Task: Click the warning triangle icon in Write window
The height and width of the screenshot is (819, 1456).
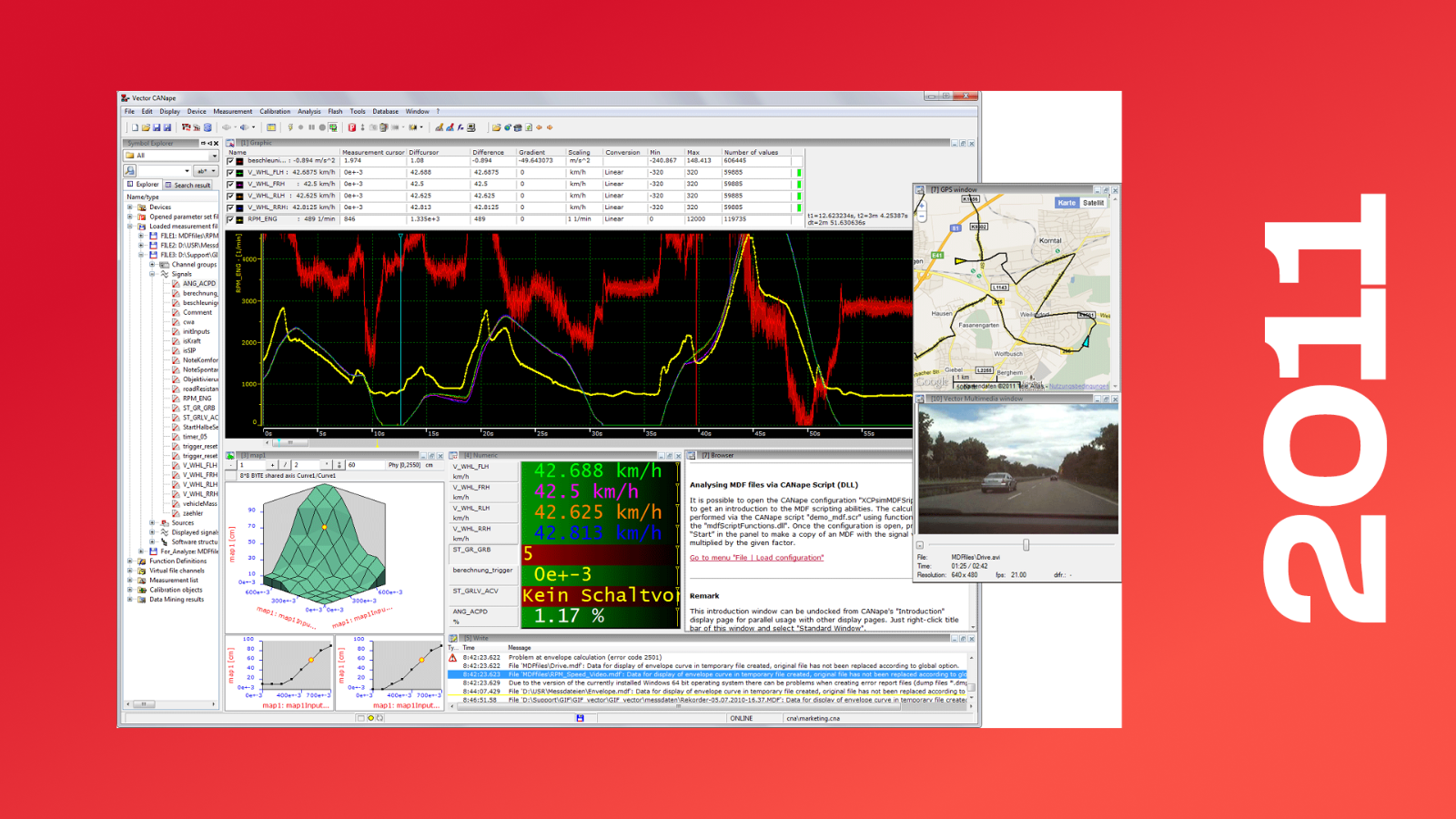Action: (453, 657)
